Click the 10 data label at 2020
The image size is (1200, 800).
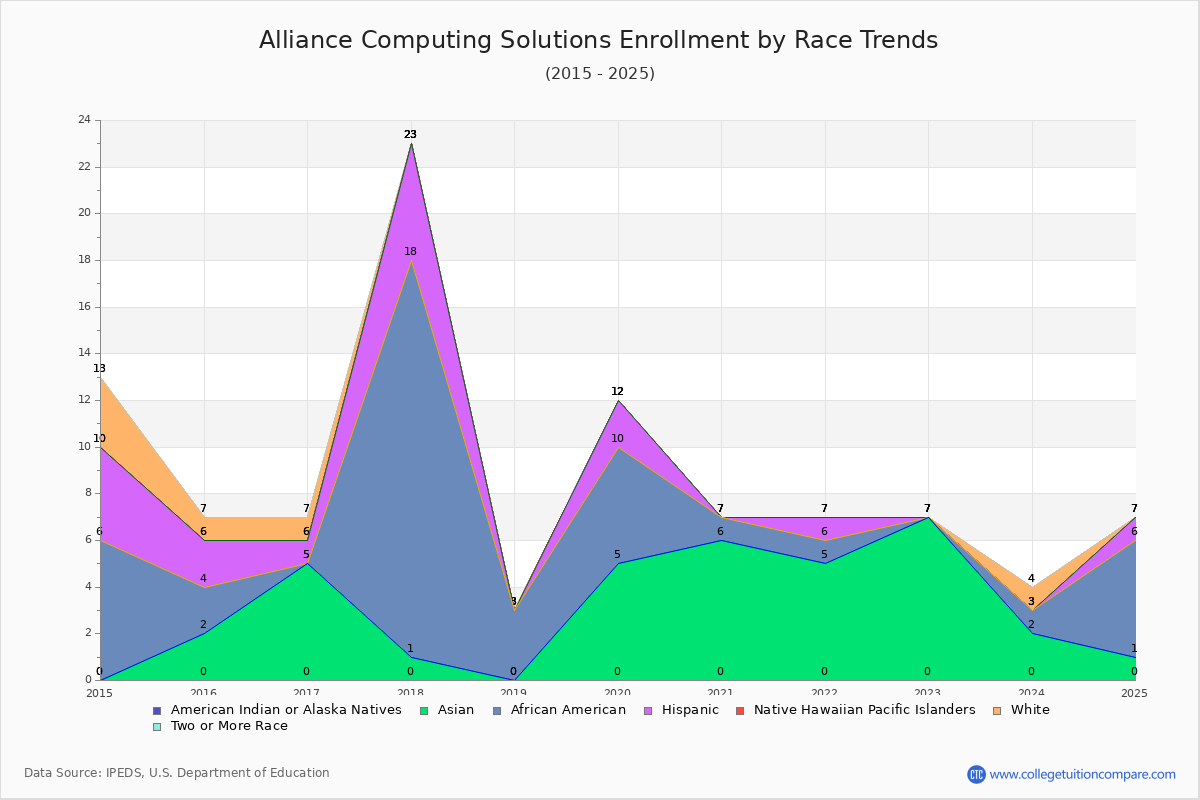click(617, 438)
